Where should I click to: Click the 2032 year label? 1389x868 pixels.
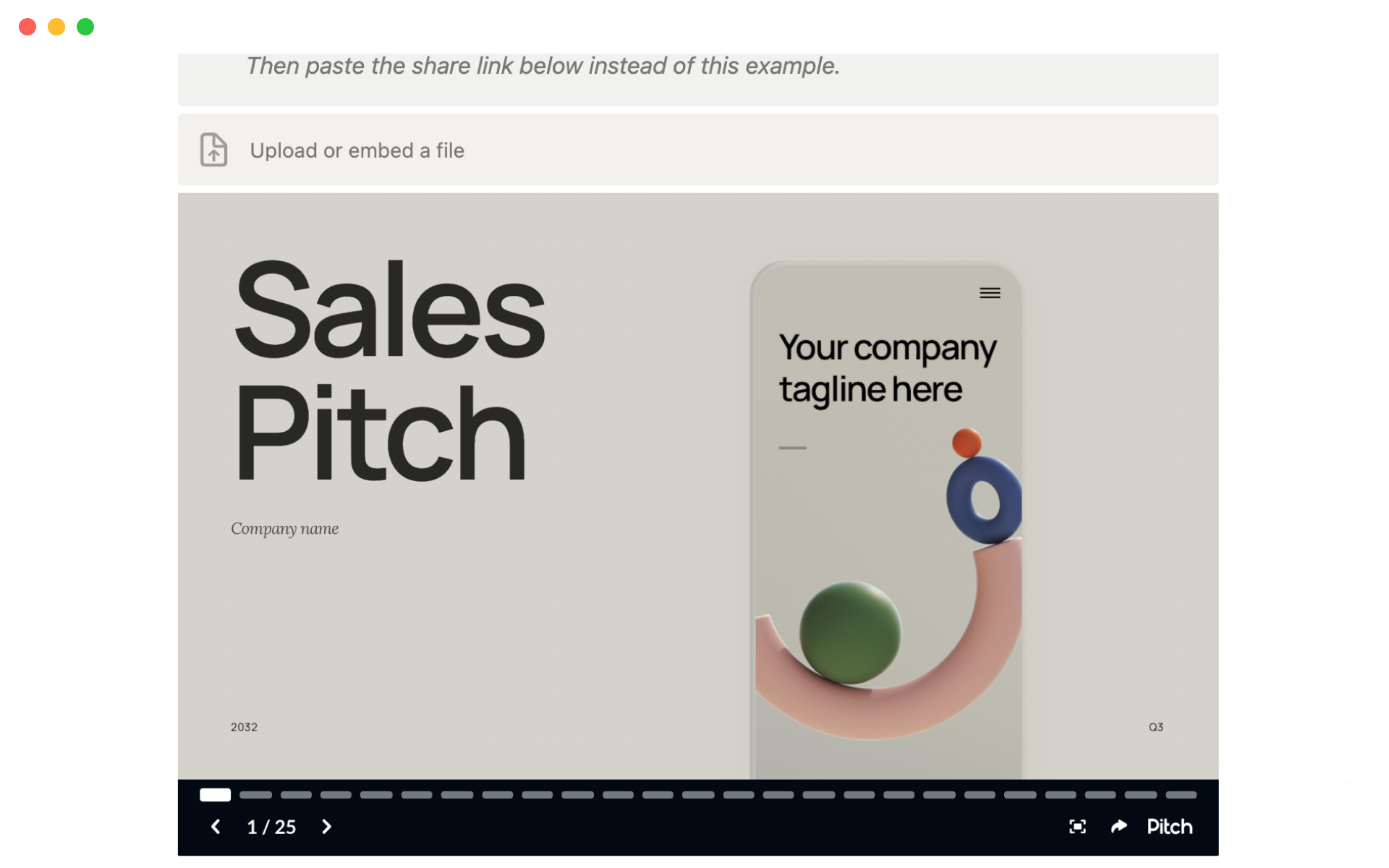coord(244,727)
